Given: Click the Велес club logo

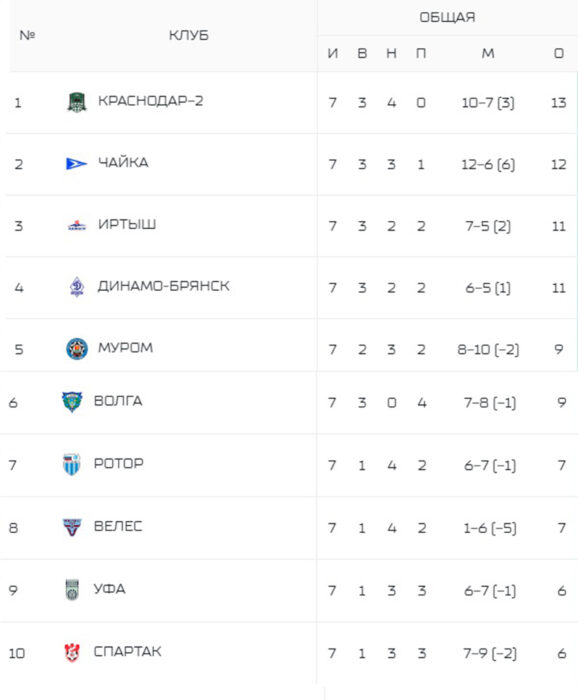Looking at the screenshot, I should point(72,527).
